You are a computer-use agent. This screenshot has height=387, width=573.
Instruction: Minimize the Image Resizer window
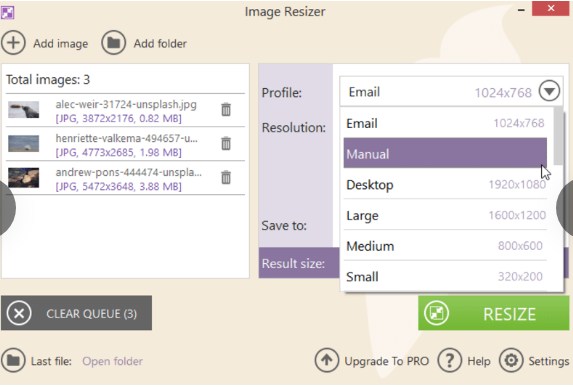pos(521,10)
